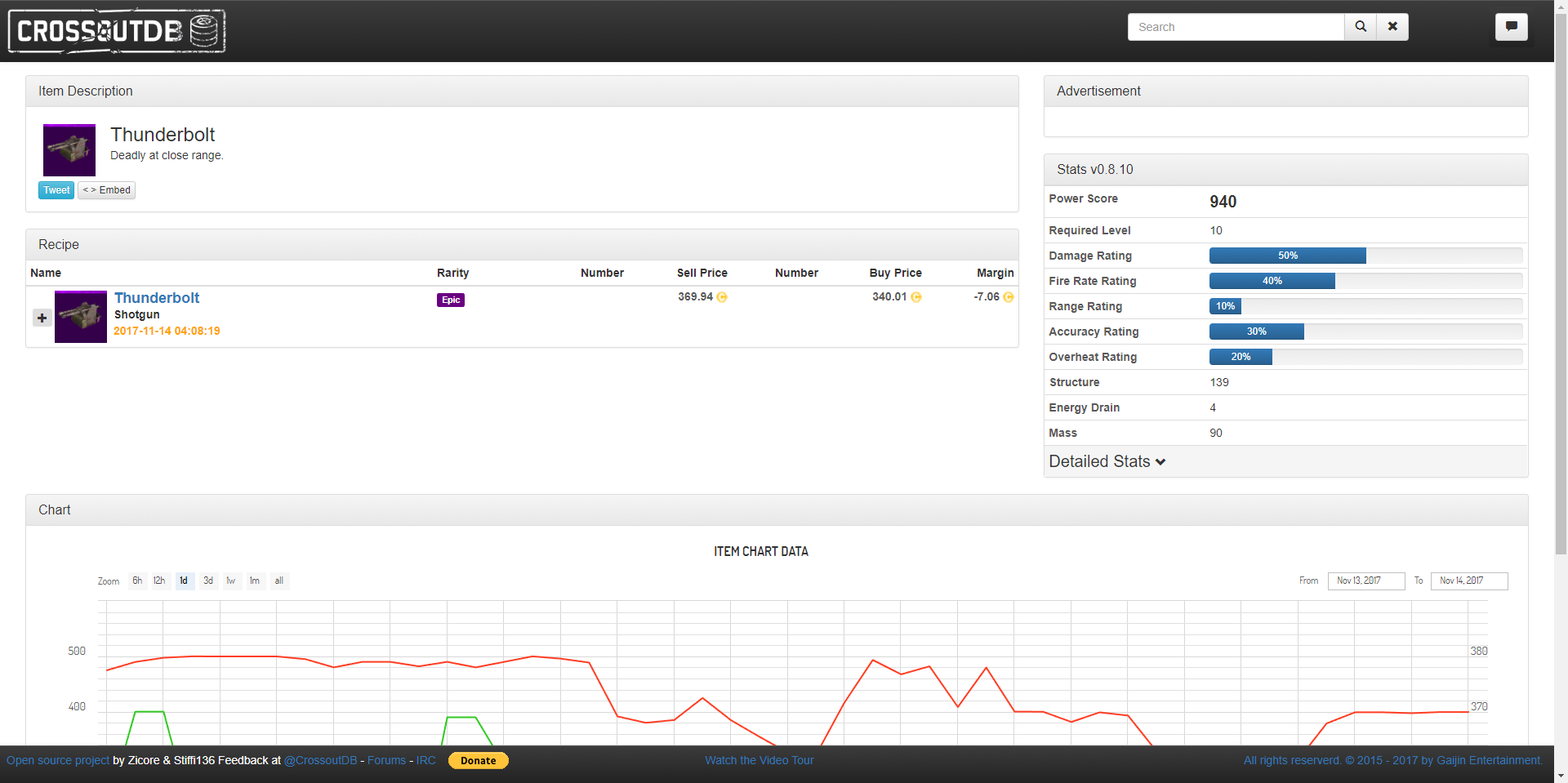Open the Open source project link
The image size is (1568, 783).
click(x=58, y=760)
